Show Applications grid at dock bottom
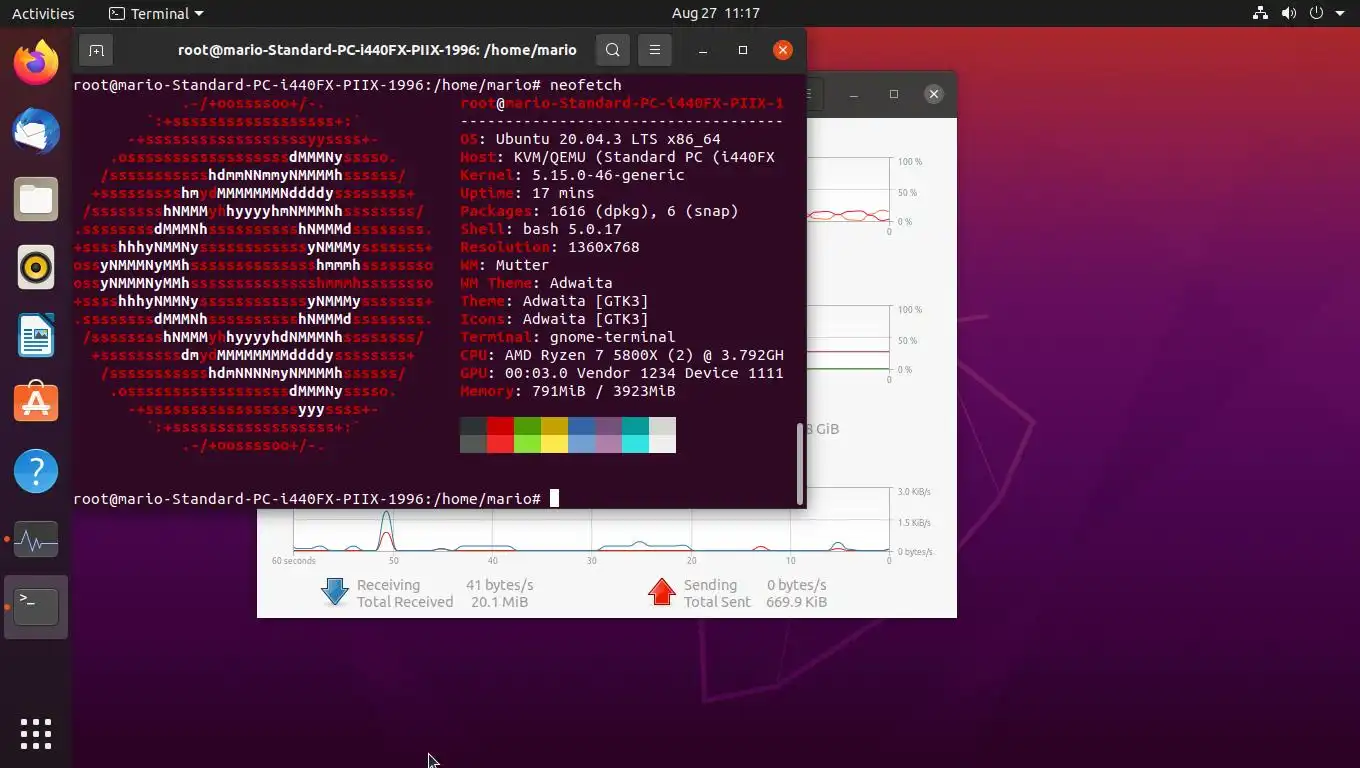This screenshot has width=1360, height=768. click(36, 733)
